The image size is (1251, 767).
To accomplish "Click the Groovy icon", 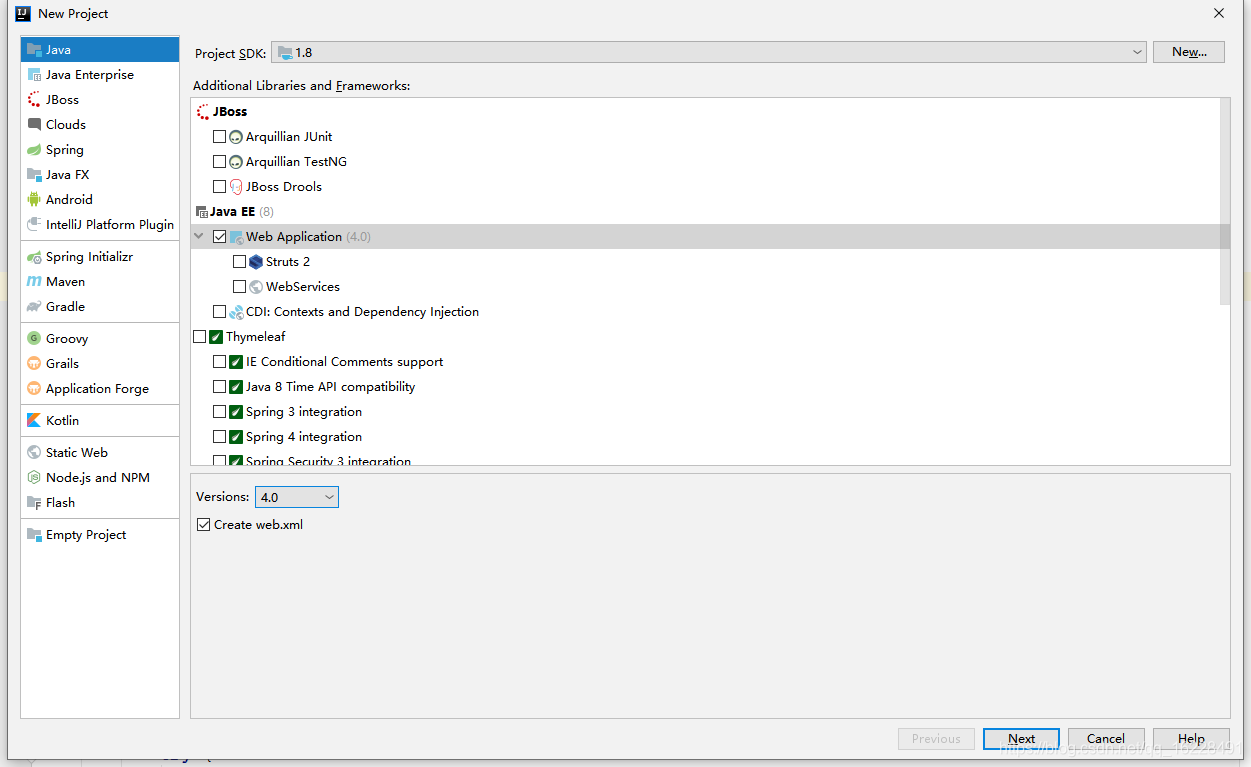I will 34,338.
